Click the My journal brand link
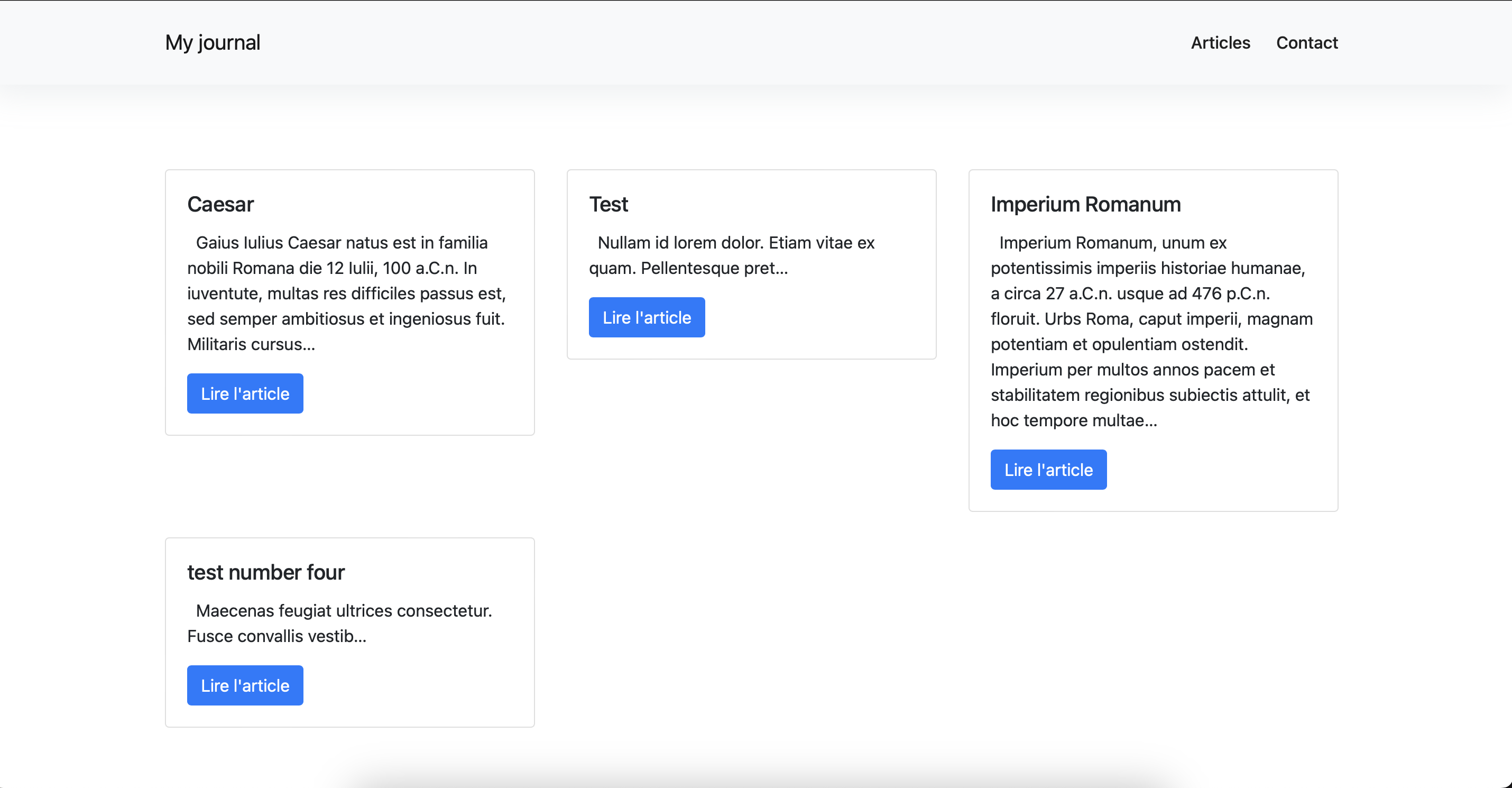Image resolution: width=1512 pixels, height=788 pixels. coord(213,42)
